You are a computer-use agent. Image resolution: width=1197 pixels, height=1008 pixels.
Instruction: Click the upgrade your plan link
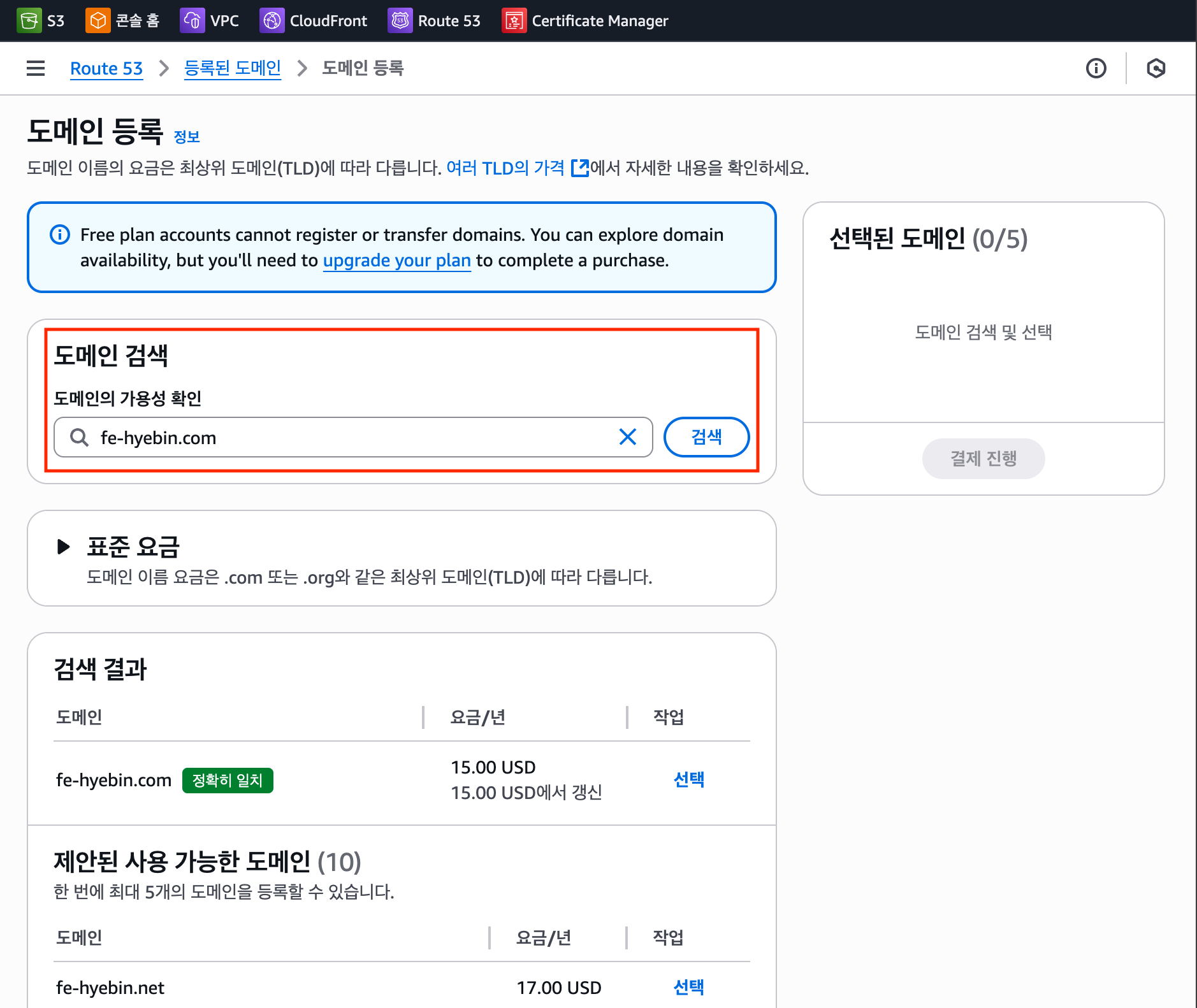pos(396,261)
